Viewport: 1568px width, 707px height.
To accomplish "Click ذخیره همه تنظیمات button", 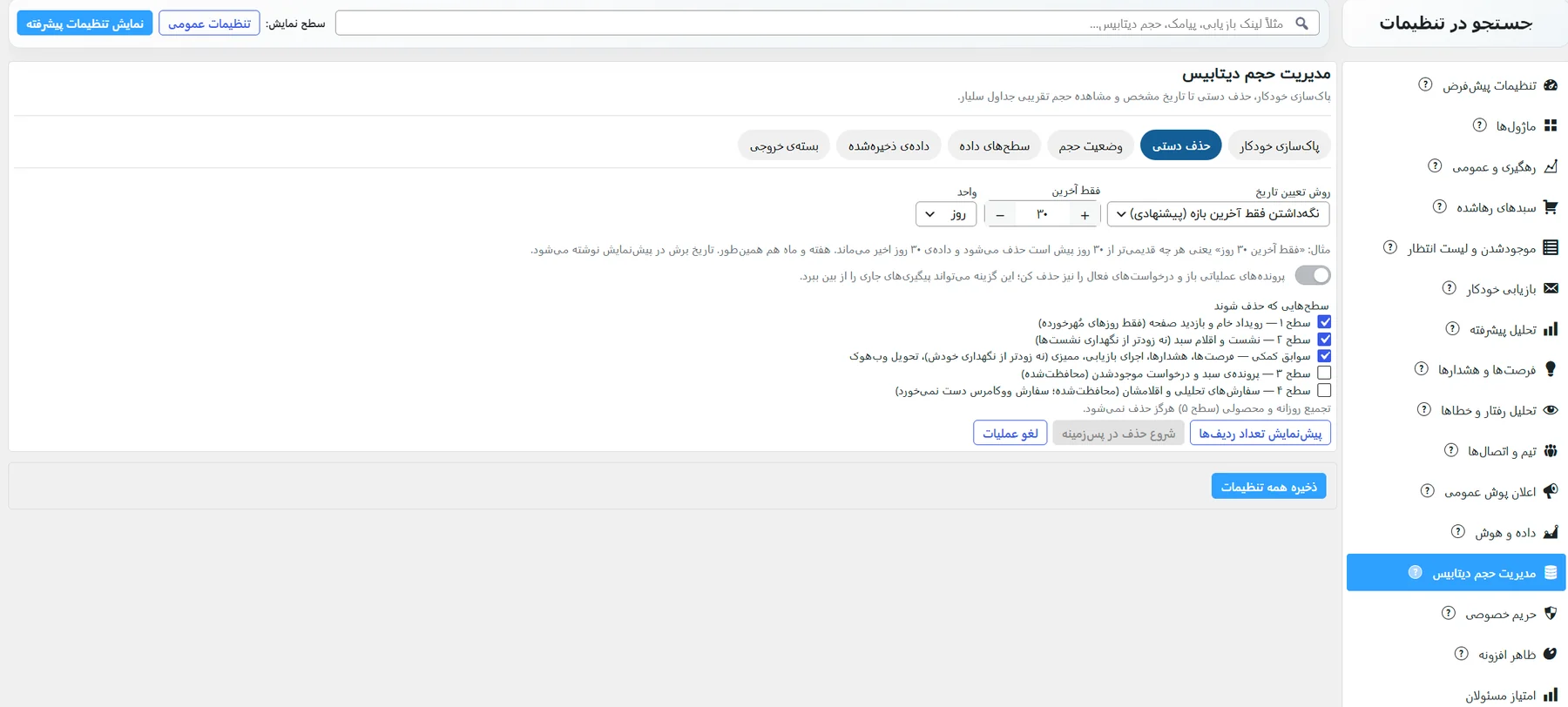I will click(x=1268, y=486).
